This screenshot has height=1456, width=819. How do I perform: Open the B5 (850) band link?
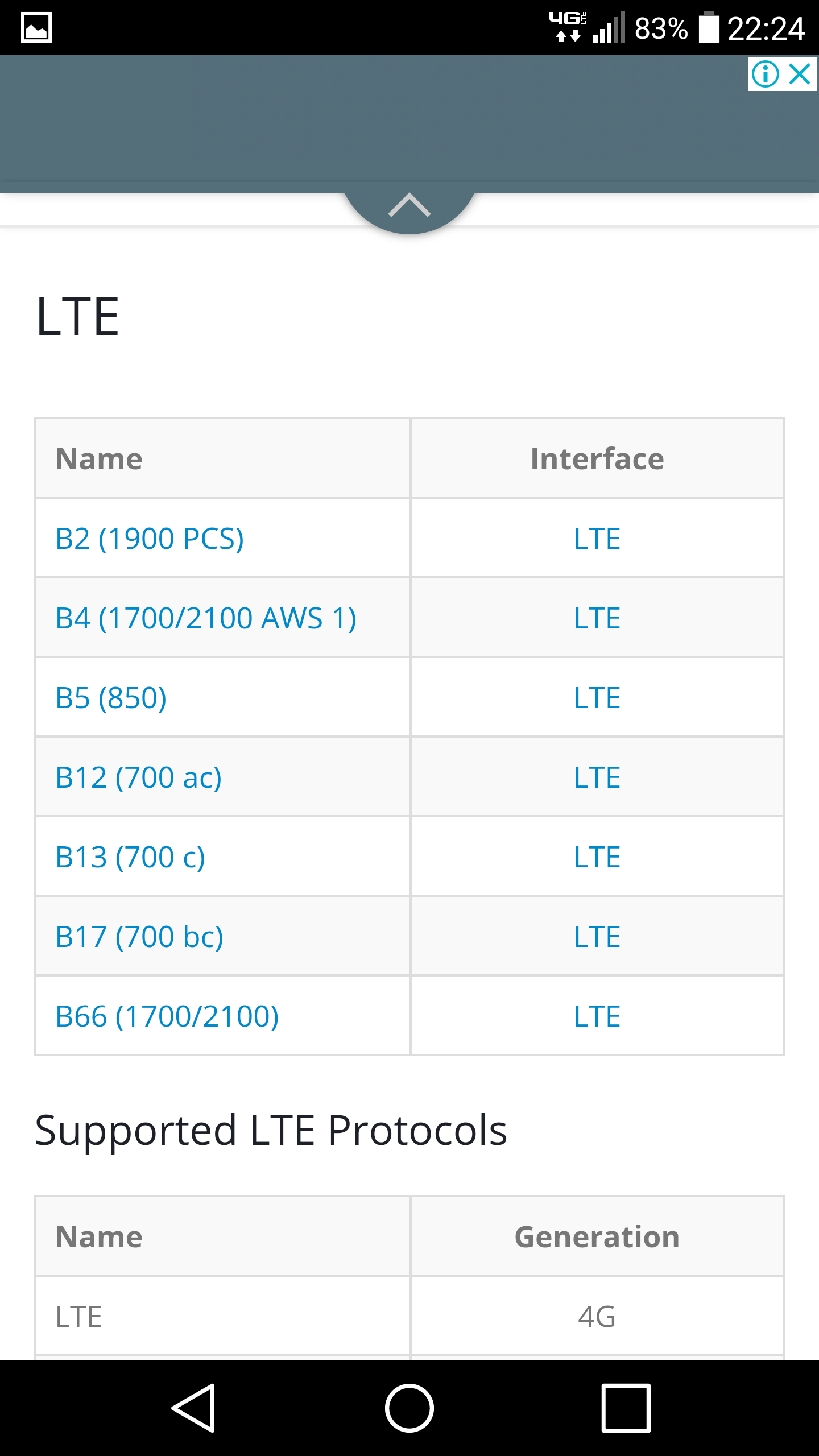[111, 697]
